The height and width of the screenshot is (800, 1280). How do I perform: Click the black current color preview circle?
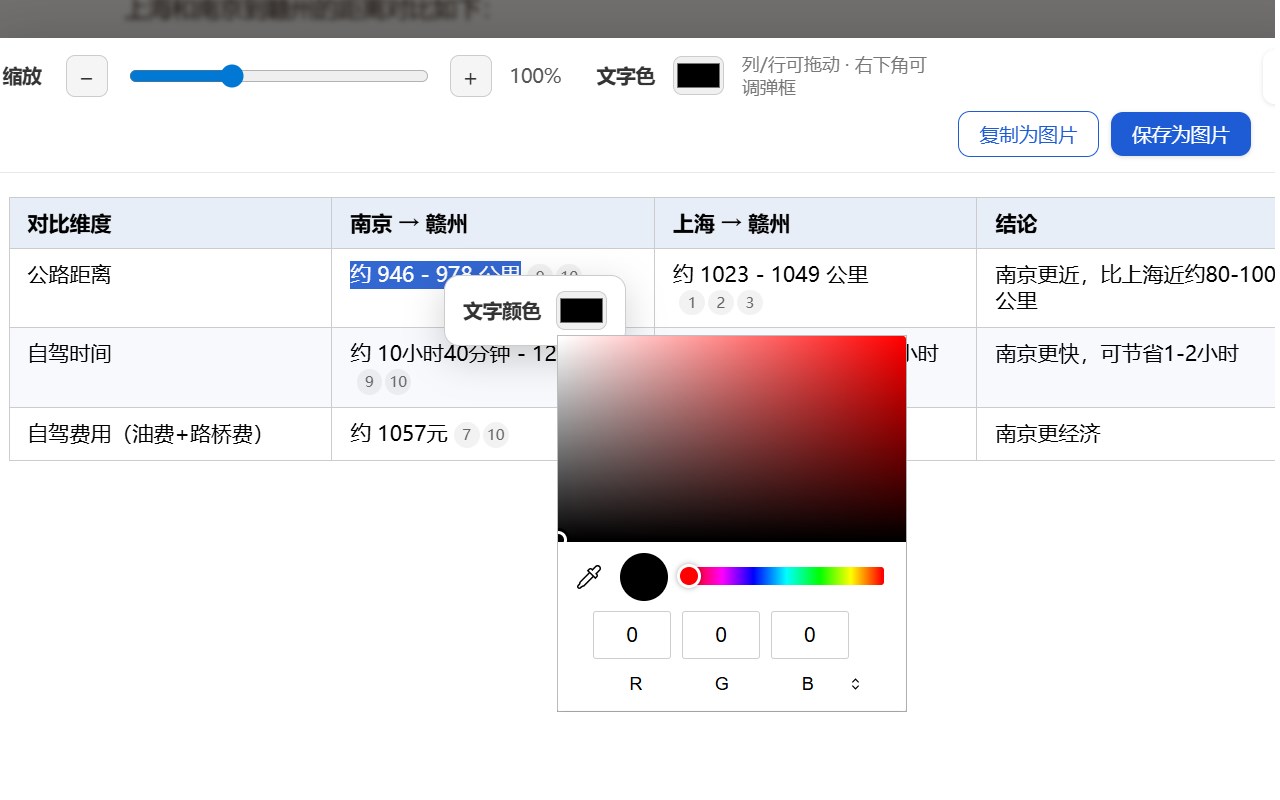(644, 577)
